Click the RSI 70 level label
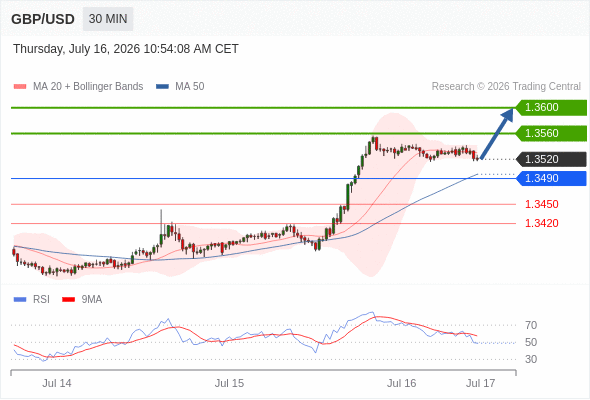Screen dimensions: 590x400 coord(531,325)
